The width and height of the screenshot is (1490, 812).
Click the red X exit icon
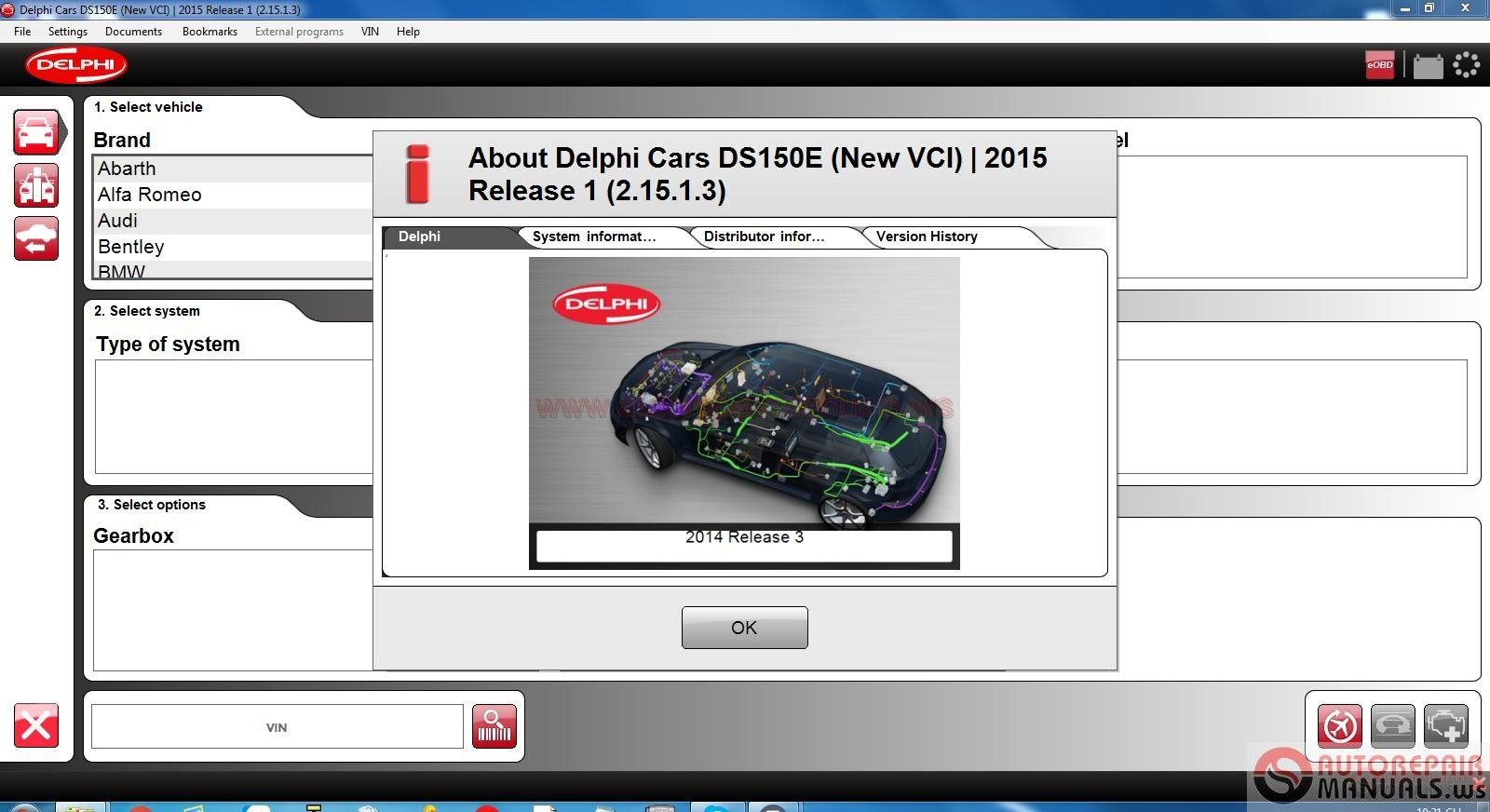point(36,726)
